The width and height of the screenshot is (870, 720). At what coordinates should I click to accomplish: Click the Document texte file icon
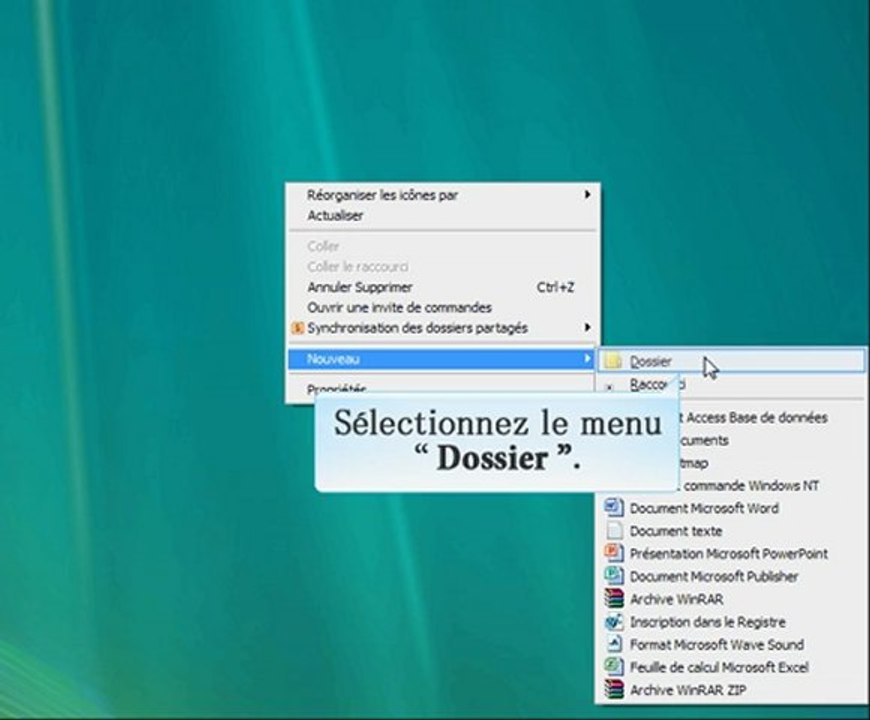point(614,530)
